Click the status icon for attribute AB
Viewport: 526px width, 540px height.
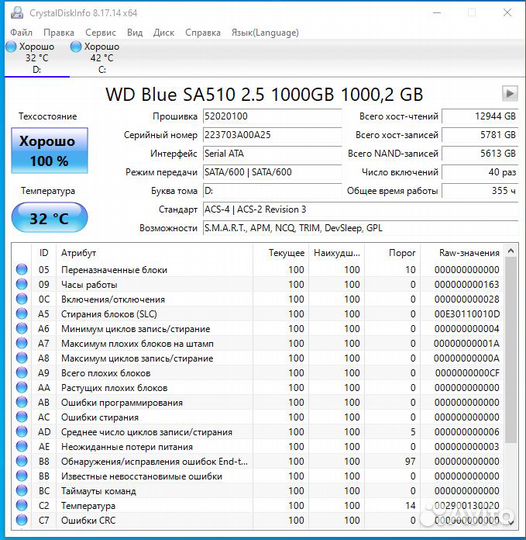pos(22,402)
